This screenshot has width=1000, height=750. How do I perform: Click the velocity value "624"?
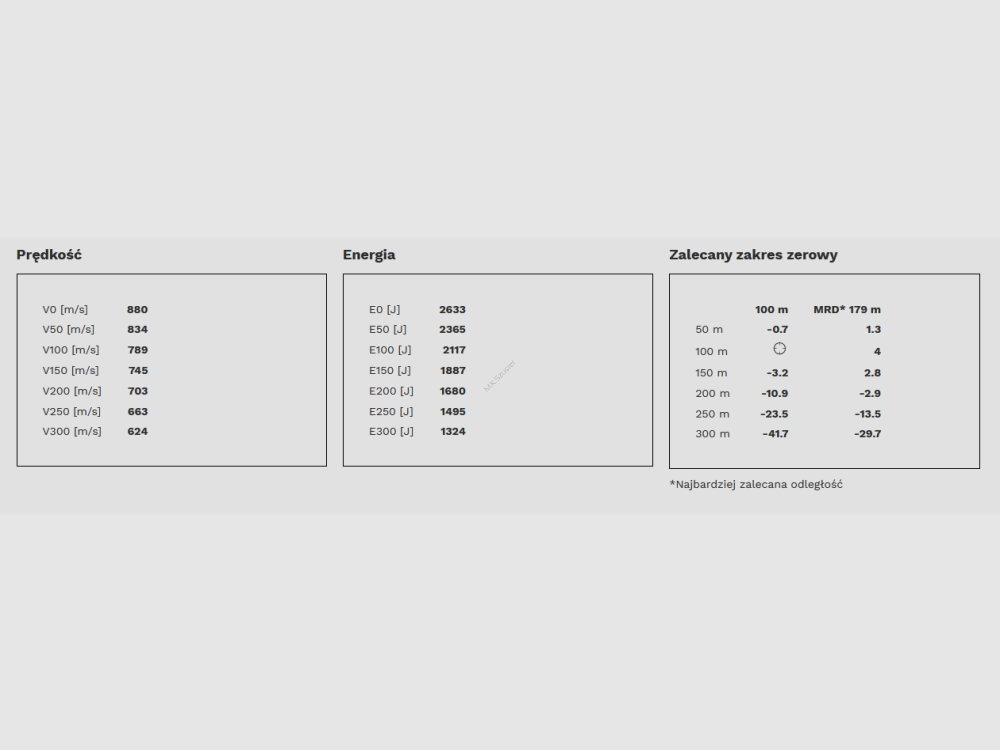(x=138, y=432)
